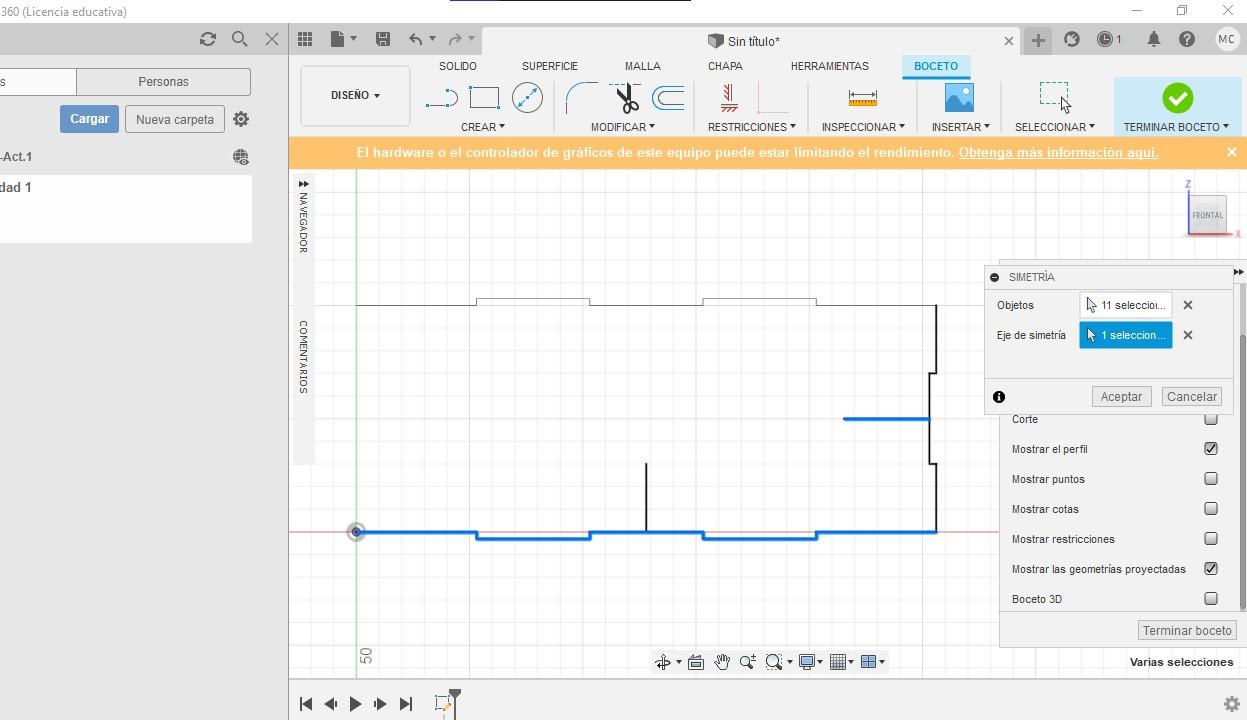This screenshot has width=1247, height=720.
Task: Switch to the MALLA tab
Action: tap(643, 66)
